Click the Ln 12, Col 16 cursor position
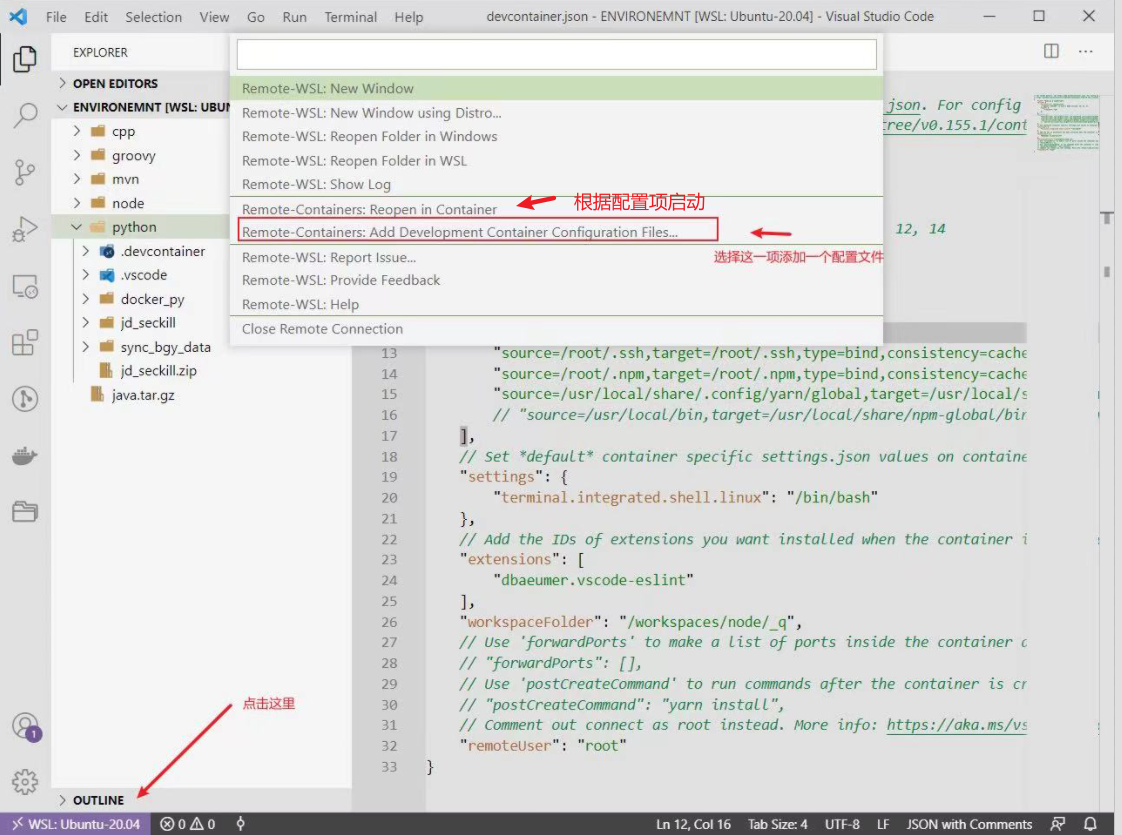Image resolution: width=1122 pixels, height=835 pixels. pos(693,824)
